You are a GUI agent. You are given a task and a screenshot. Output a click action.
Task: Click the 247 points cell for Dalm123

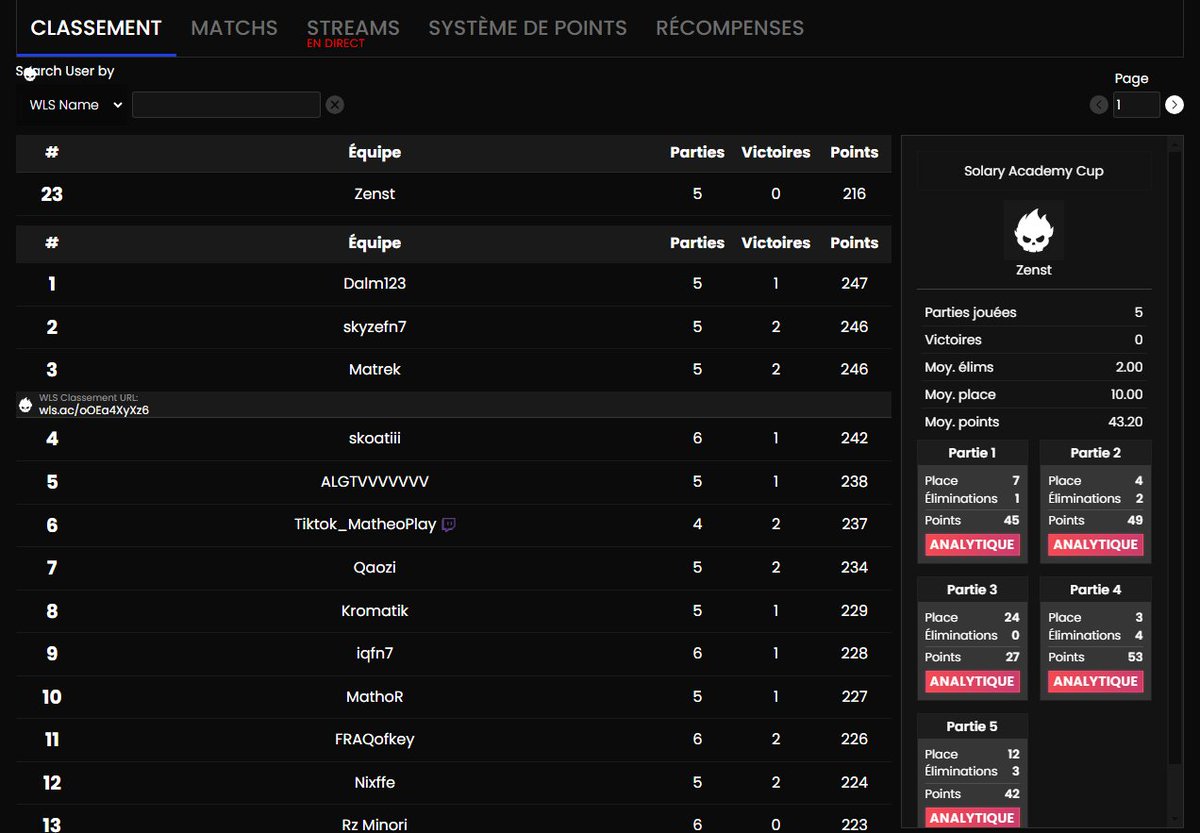(854, 284)
